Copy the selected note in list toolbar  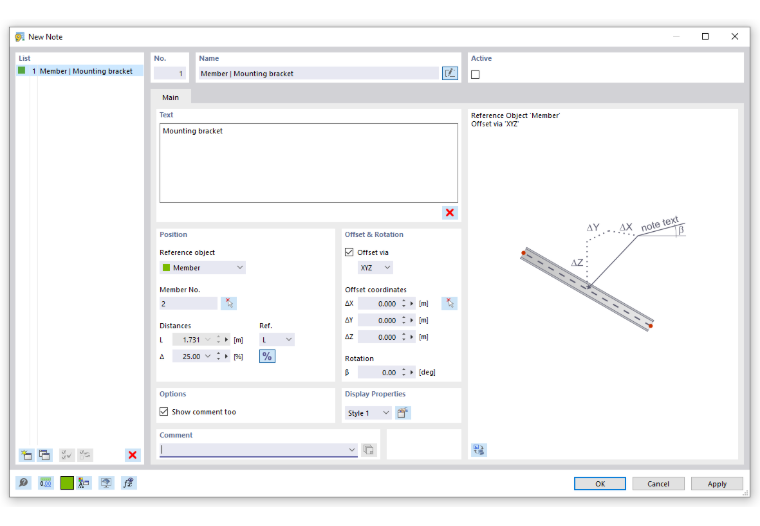point(45,455)
